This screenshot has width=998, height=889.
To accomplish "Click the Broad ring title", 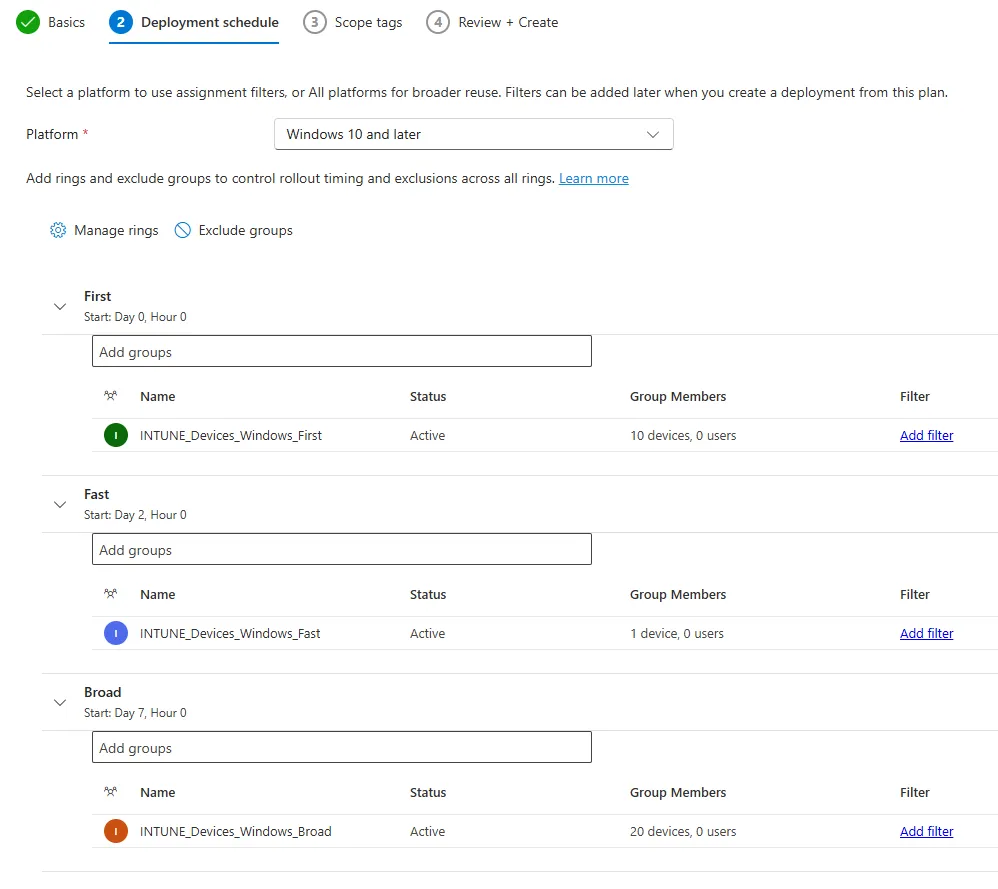I will click(x=102, y=692).
